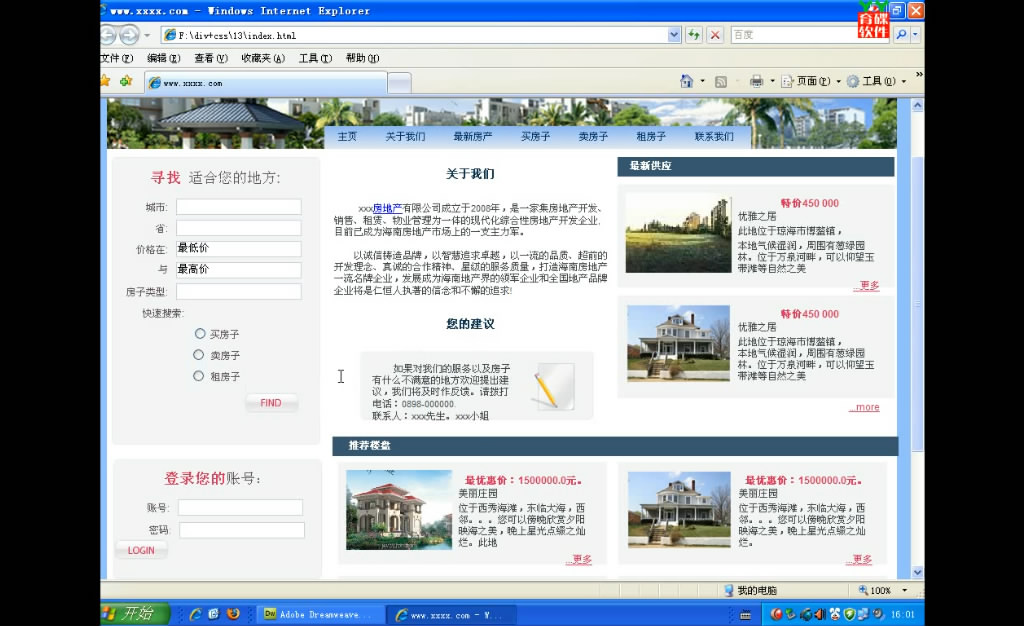Open the recent pages dropdown beside Forward
Screen dimensions: 1024x626
pyautogui.click(x=147, y=35)
